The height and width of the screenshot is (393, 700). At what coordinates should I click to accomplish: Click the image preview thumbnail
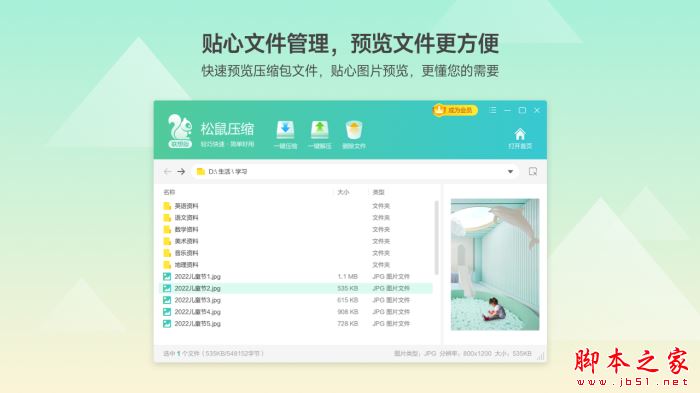pos(495,264)
